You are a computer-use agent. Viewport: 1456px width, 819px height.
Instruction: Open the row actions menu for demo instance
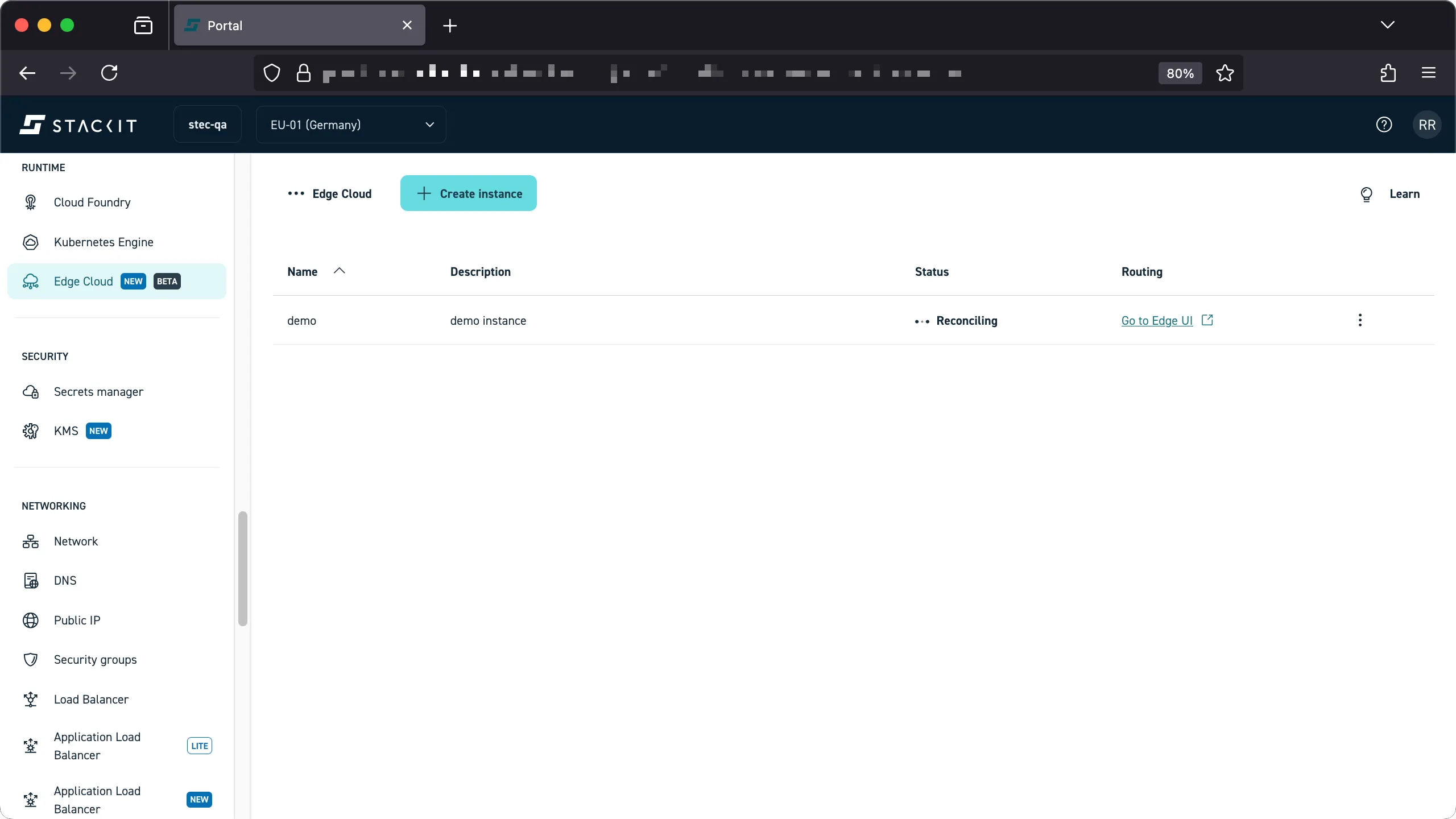tap(1359, 320)
